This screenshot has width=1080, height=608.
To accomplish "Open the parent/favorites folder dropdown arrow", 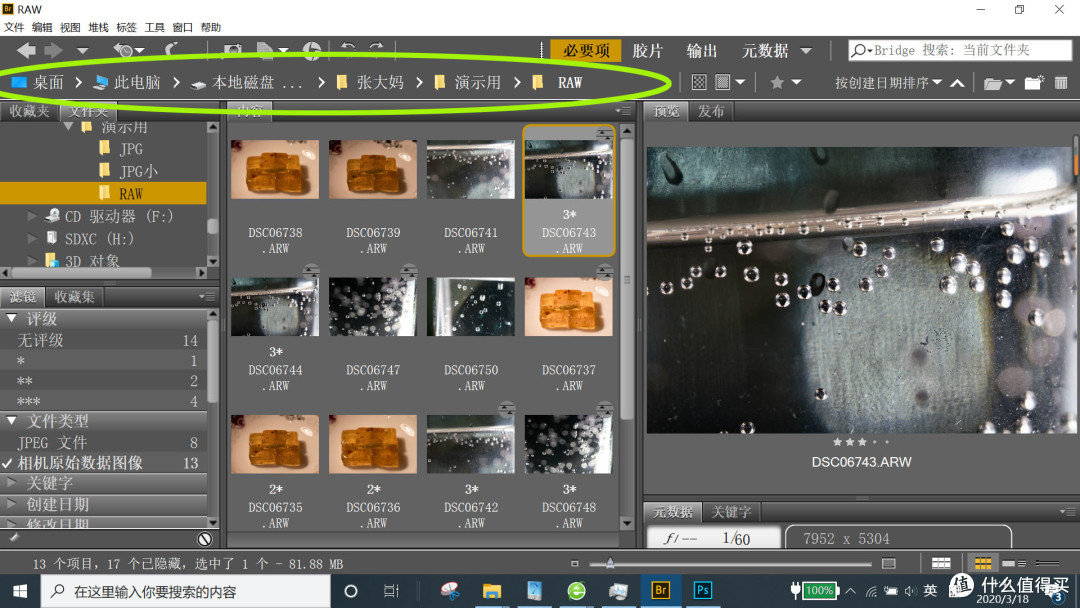I will tap(83, 50).
